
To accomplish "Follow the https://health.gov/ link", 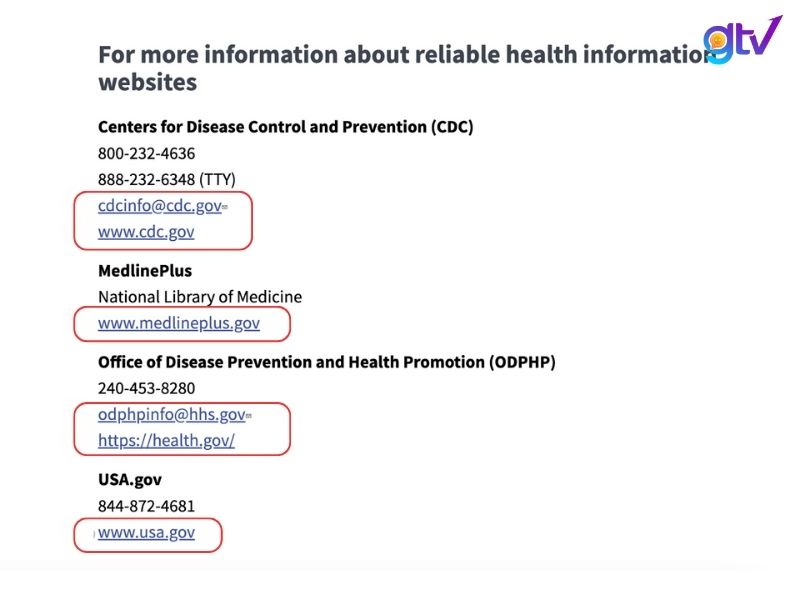I will (x=166, y=440).
